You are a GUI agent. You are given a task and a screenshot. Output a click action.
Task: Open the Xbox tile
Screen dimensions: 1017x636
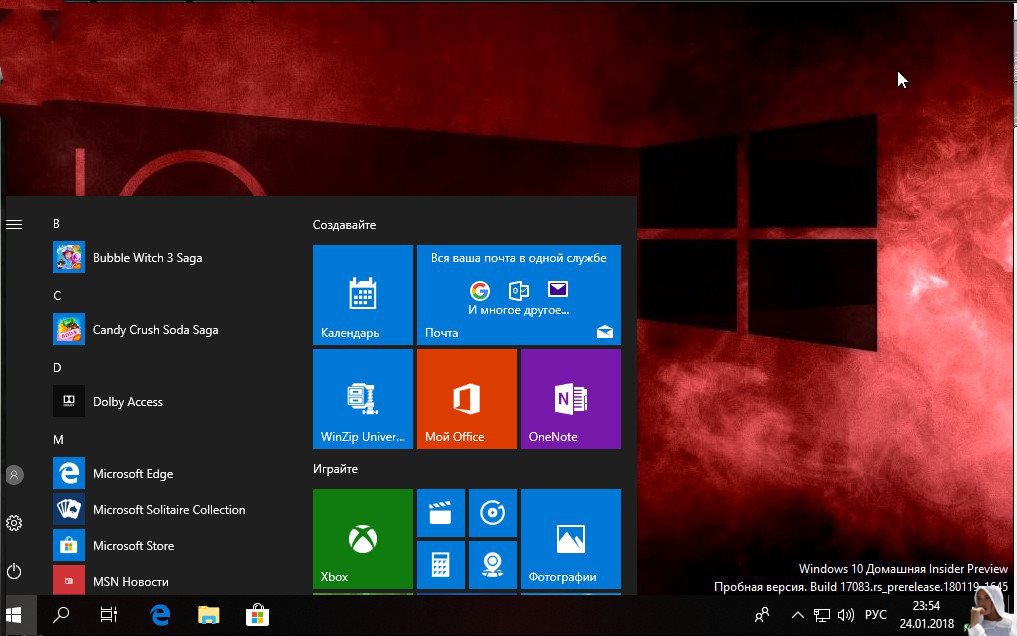pyautogui.click(x=362, y=539)
